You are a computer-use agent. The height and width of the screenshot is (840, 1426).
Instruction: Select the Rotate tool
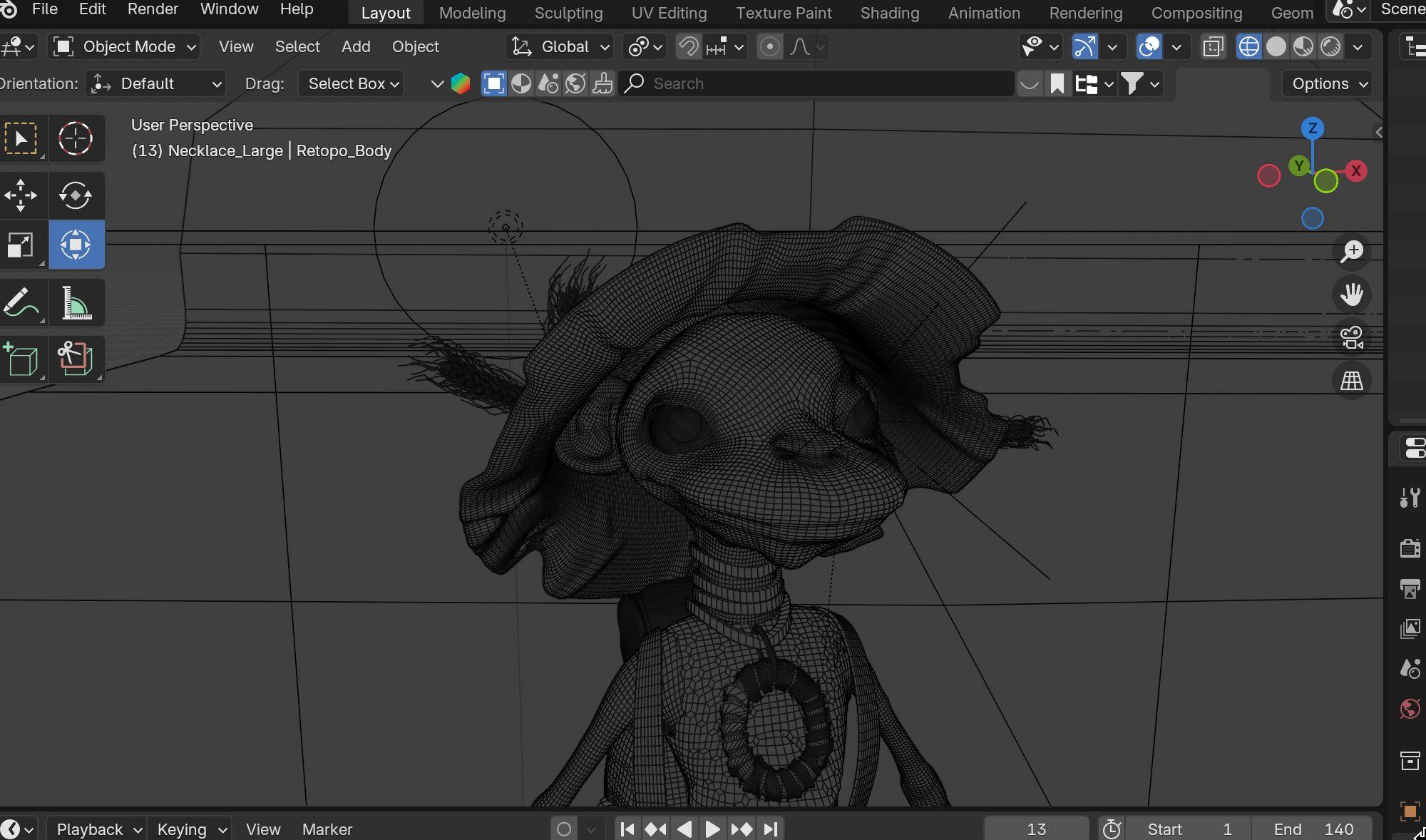click(76, 195)
